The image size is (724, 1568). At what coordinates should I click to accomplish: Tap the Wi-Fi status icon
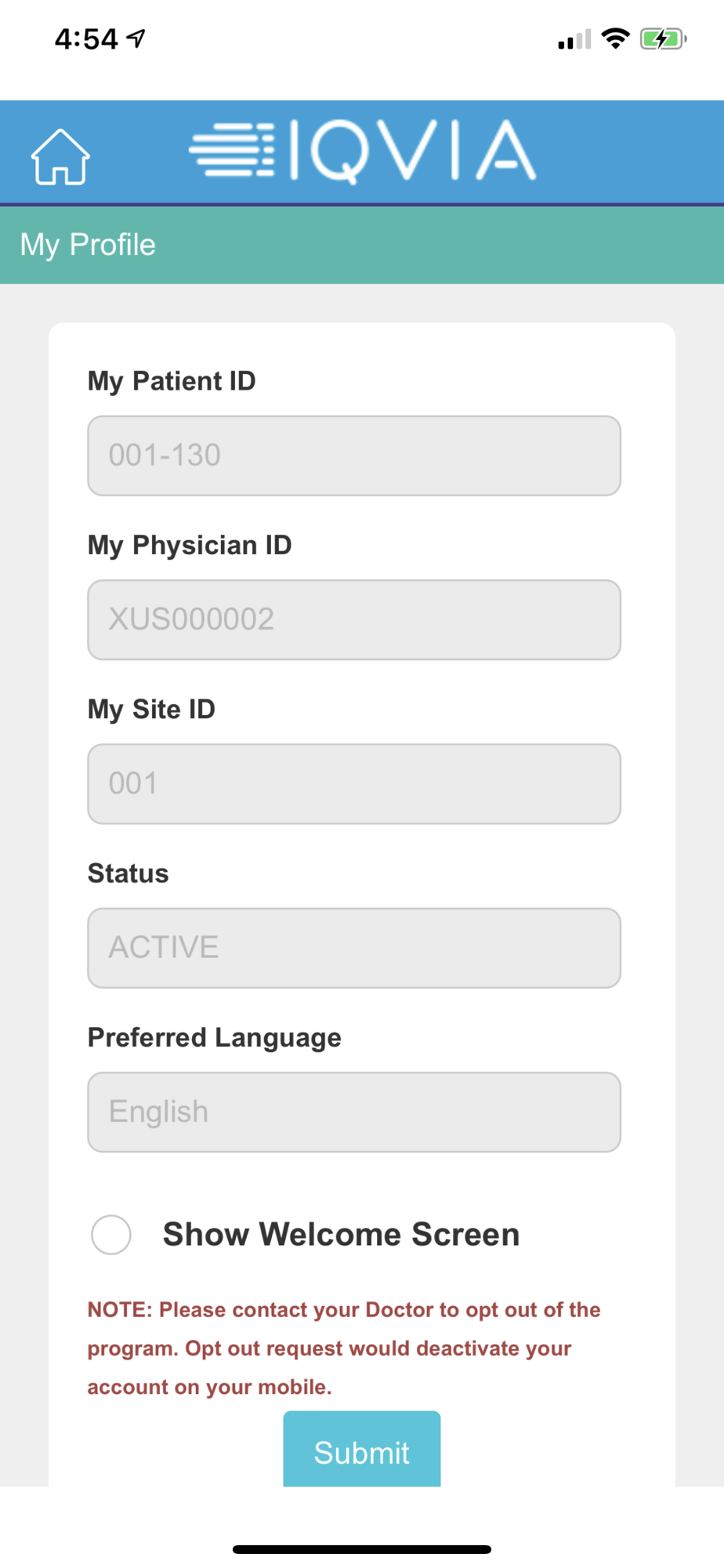pyautogui.click(x=616, y=38)
